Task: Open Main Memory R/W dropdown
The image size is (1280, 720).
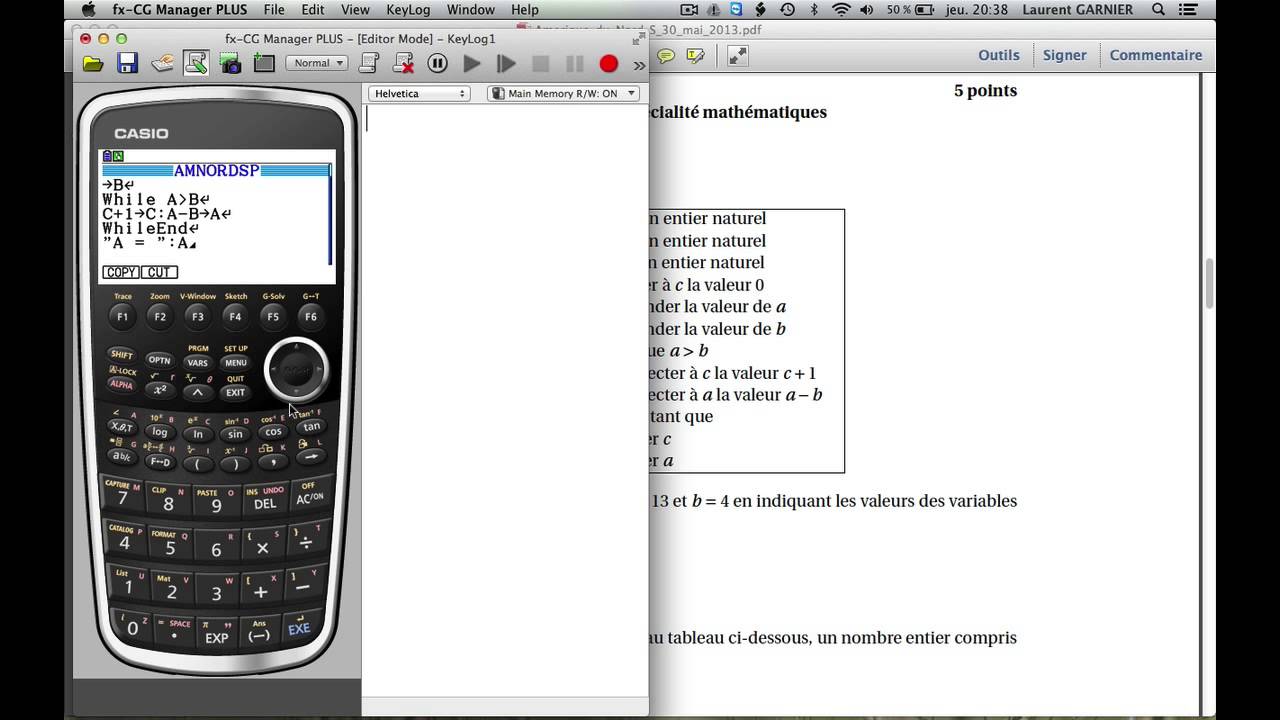Action: point(565,93)
